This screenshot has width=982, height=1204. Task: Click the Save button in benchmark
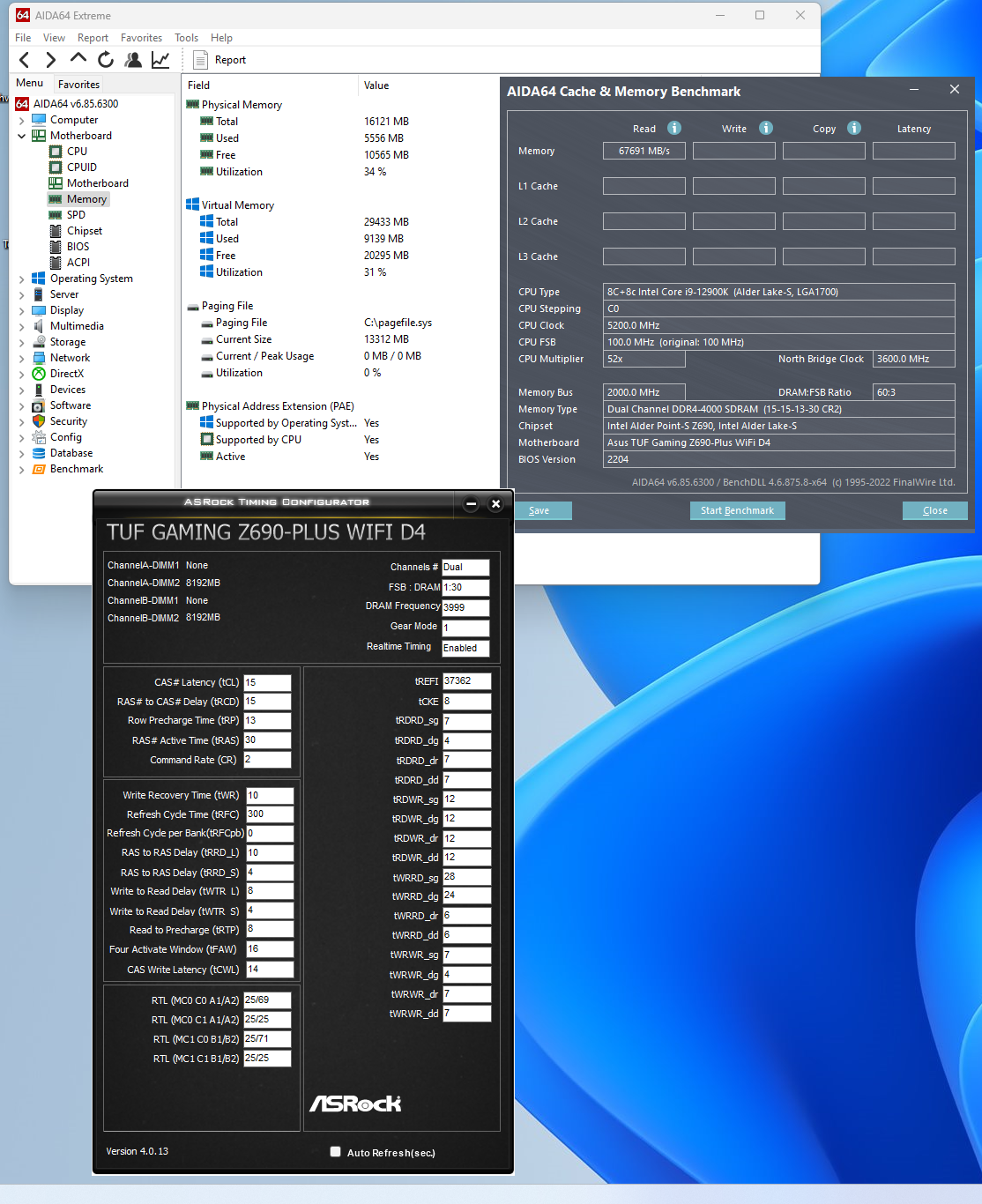[x=539, y=510]
